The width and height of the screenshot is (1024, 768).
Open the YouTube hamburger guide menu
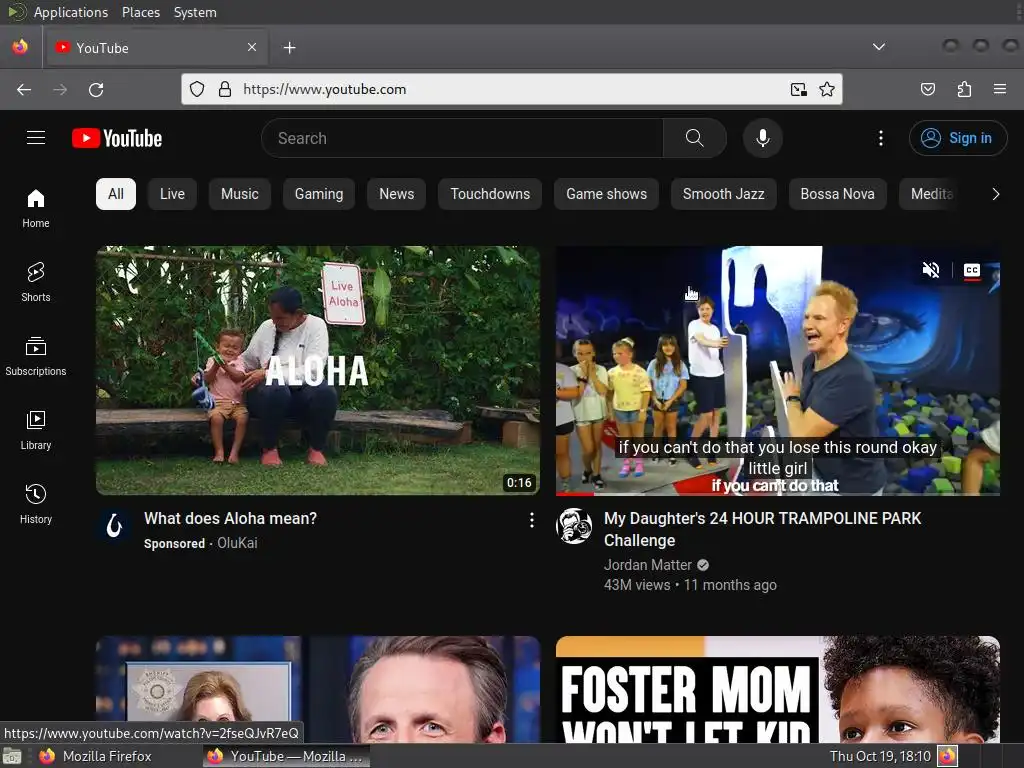(36, 138)
